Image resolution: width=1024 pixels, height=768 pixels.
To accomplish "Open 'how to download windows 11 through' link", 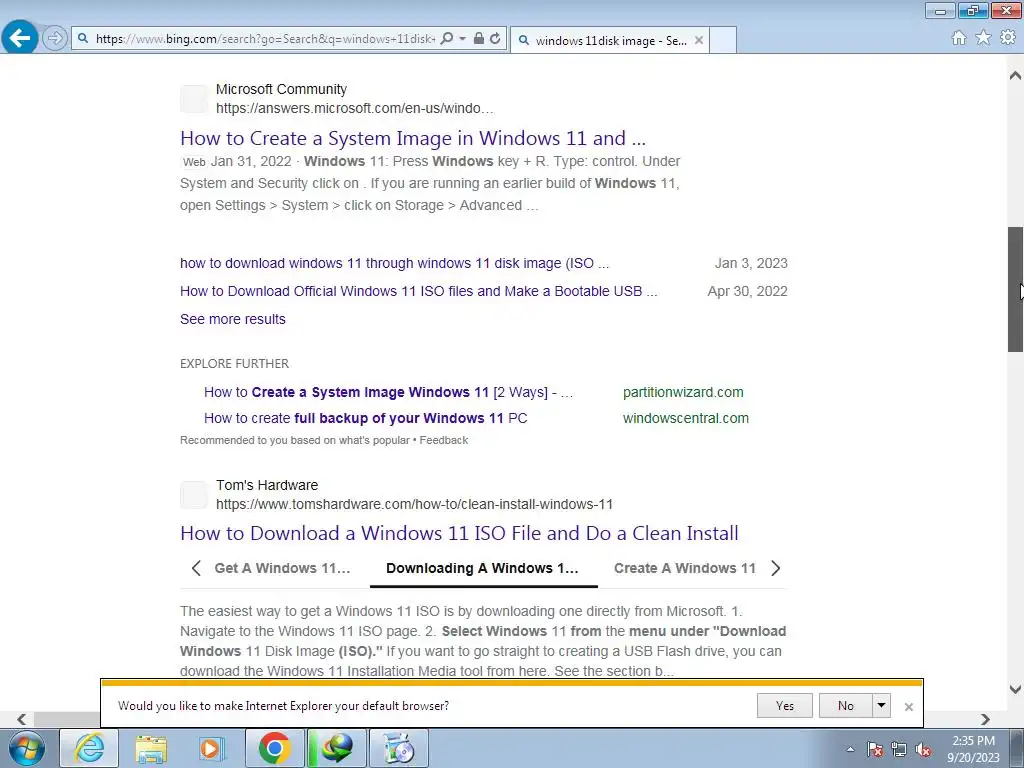I will tap(394, 263).
